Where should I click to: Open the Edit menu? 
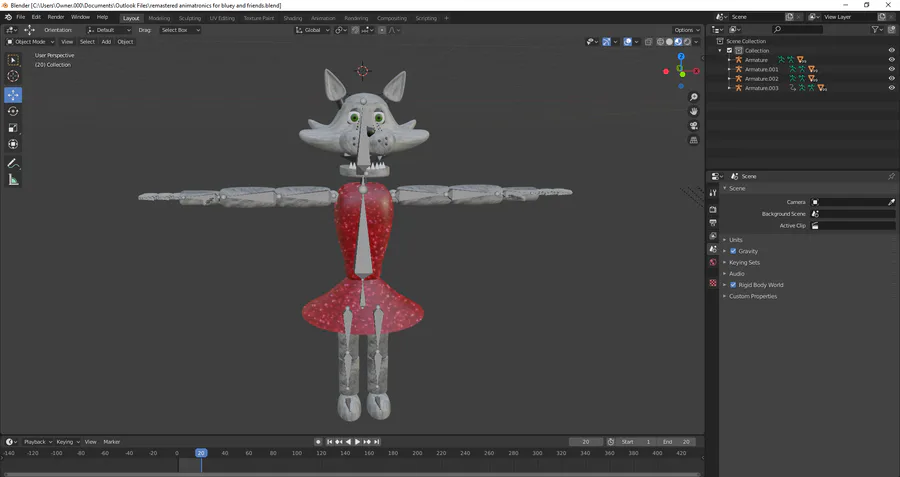(x=36, y=17)
